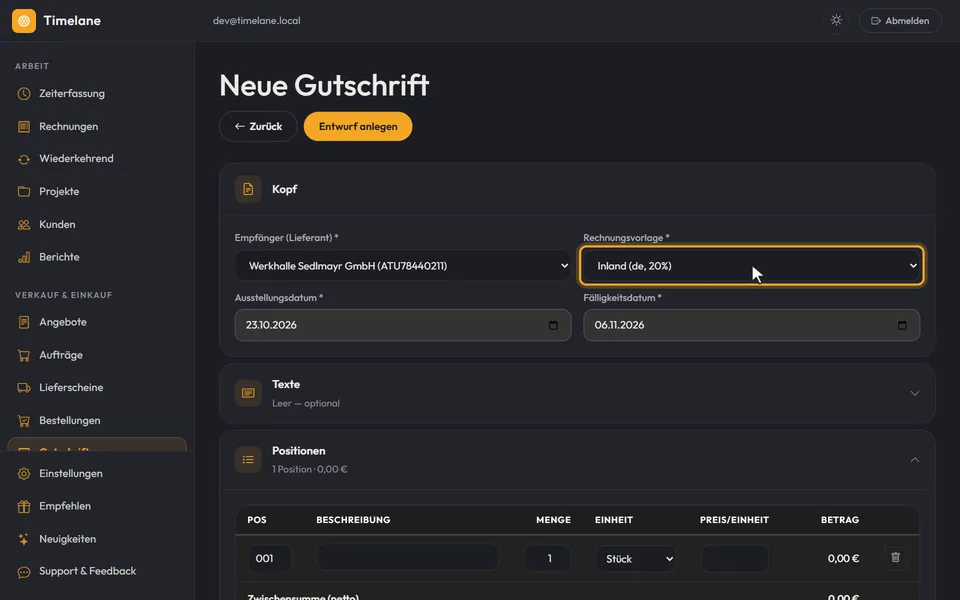Open Zeiterfassung via its clock icon
960x600 pixels.
click(x=24, y=94)
